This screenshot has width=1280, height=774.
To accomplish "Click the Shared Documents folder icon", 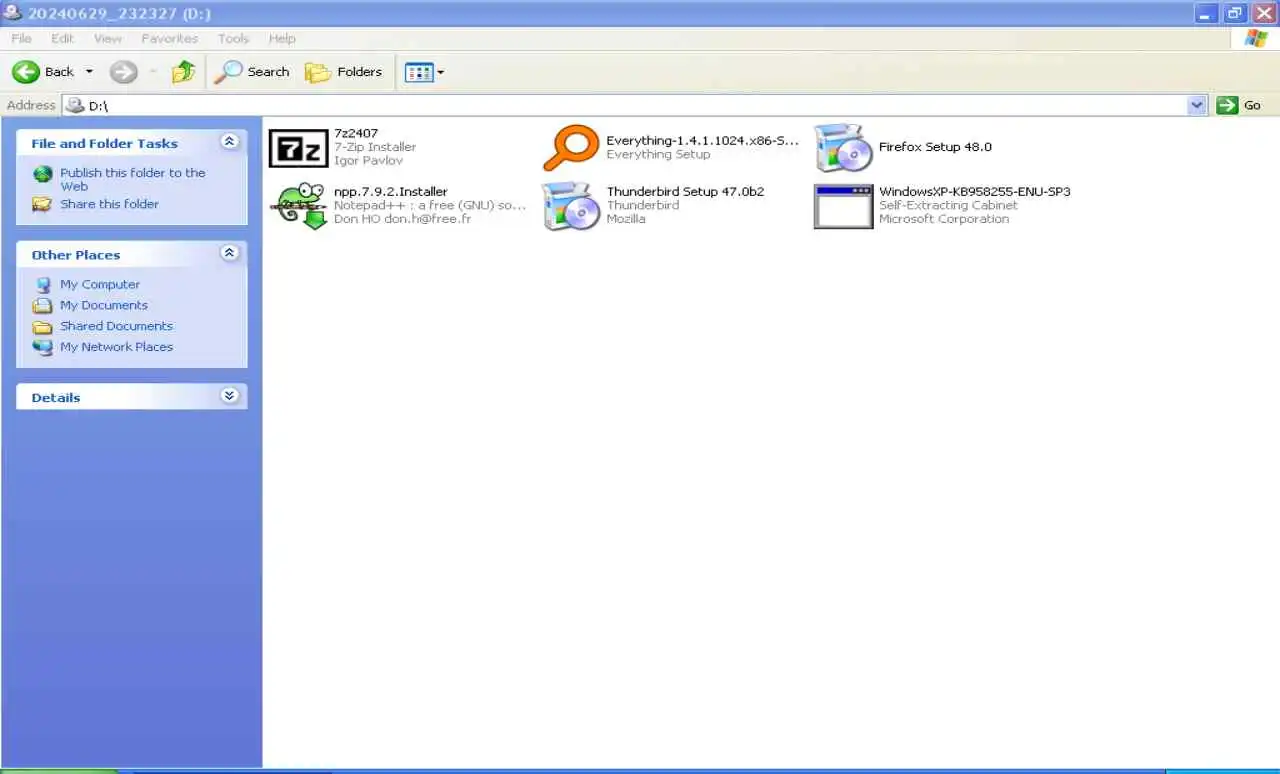I will coord(42,326).
